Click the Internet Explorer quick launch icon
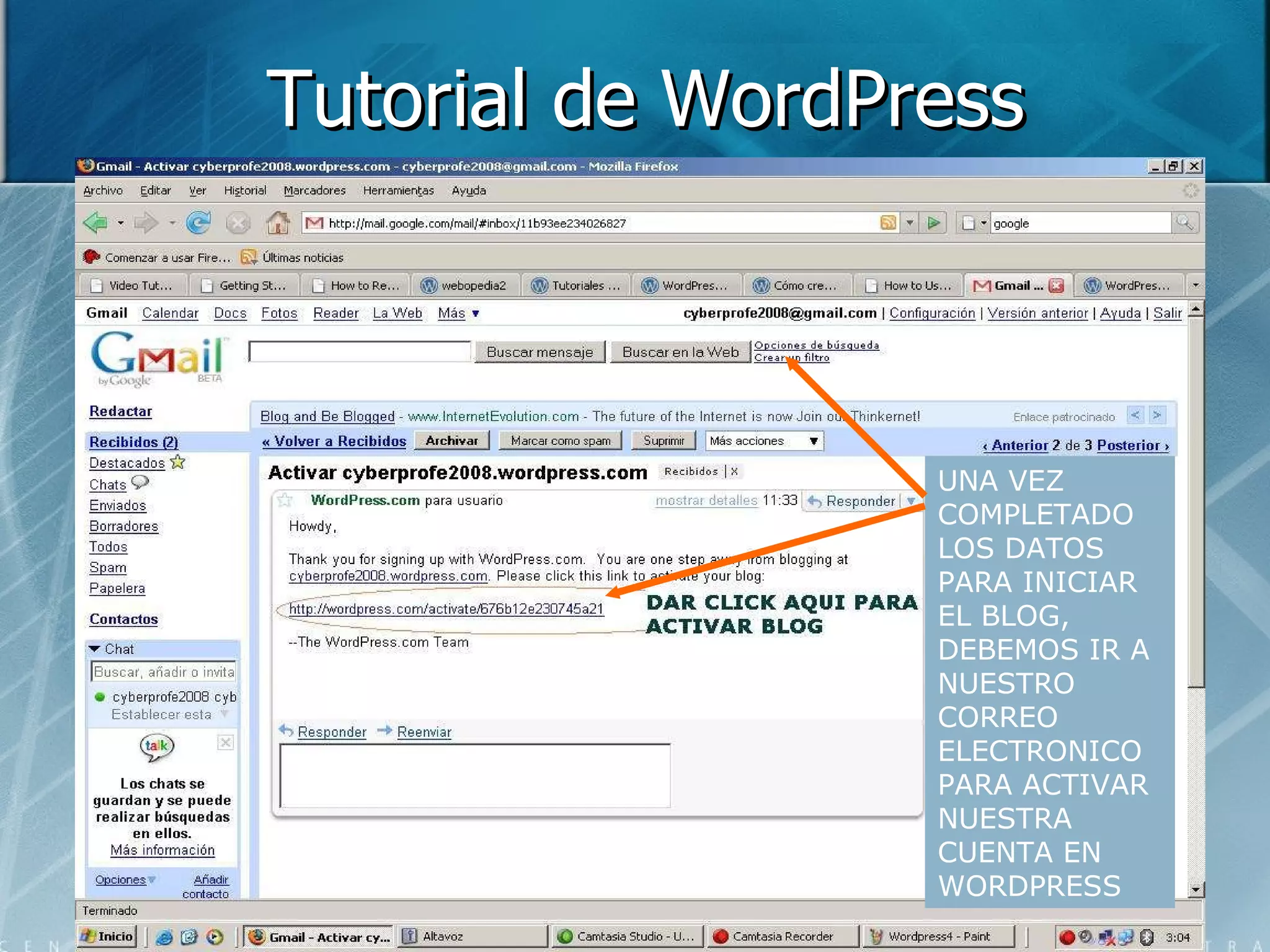 click(164, 937)
